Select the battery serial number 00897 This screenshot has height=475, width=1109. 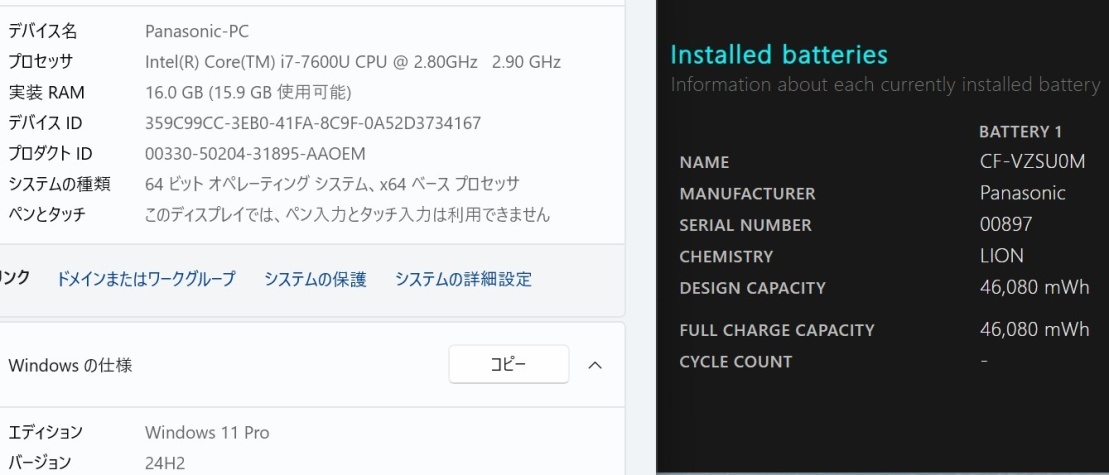pyautogui.click(x=1006, y=225)
